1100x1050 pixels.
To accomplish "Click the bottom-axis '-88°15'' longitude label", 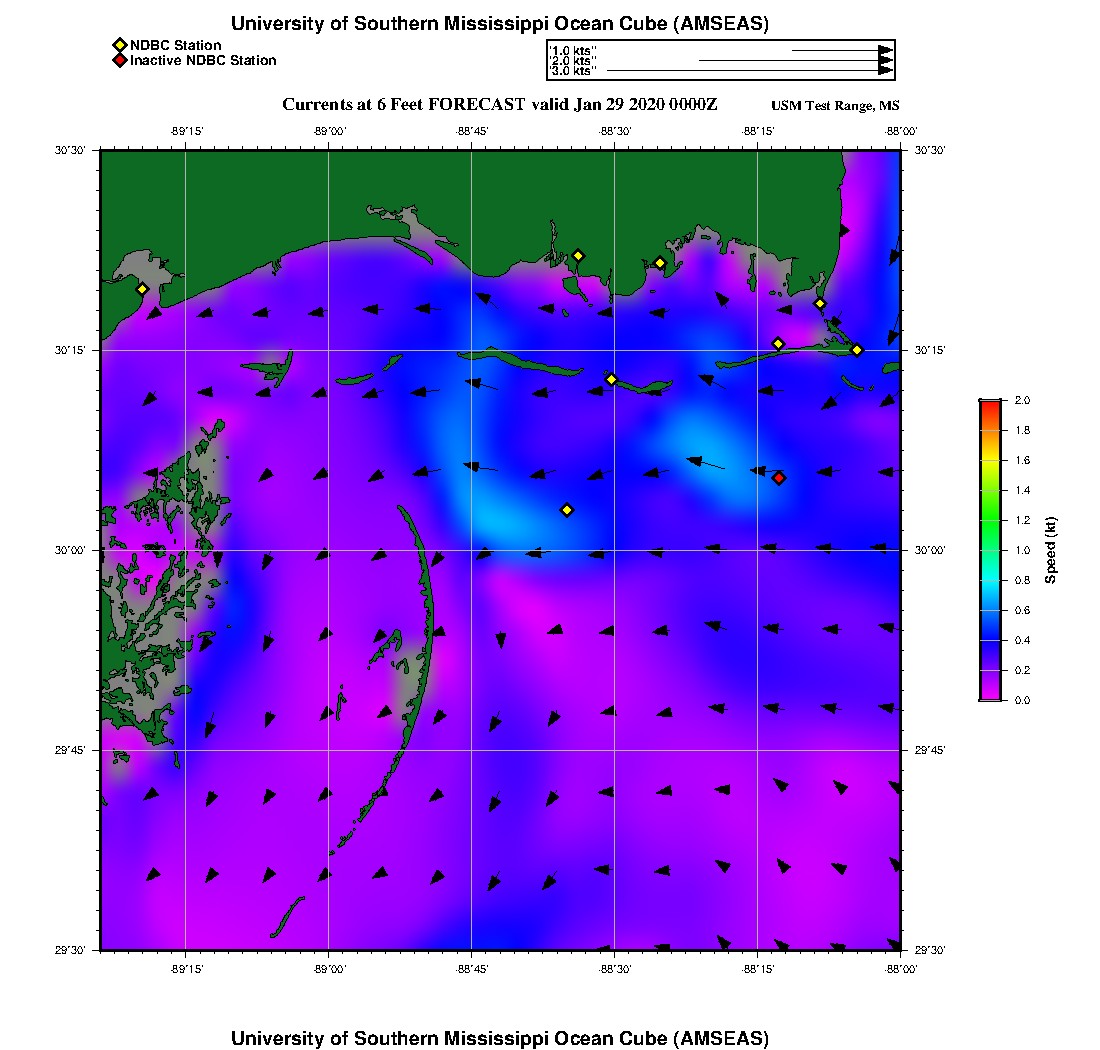I will pyautogui.click(x=758, y=969).
